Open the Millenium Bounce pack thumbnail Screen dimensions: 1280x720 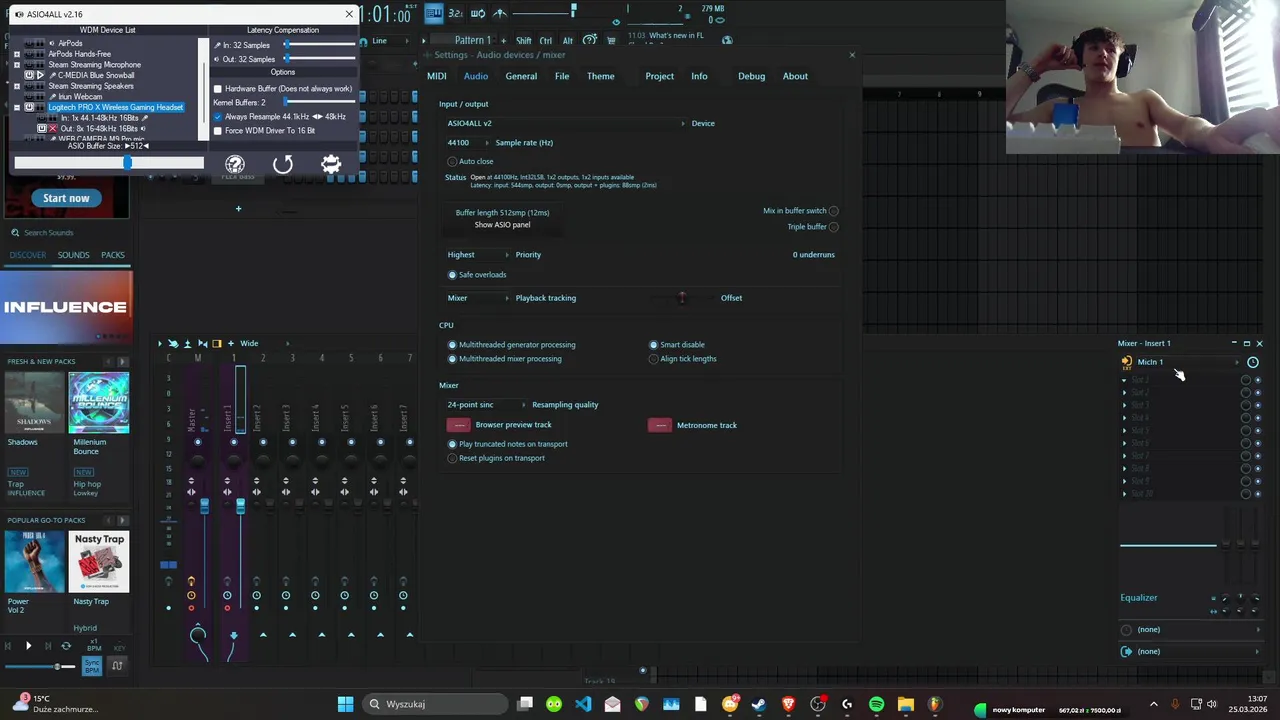click(x=99, y=403)
